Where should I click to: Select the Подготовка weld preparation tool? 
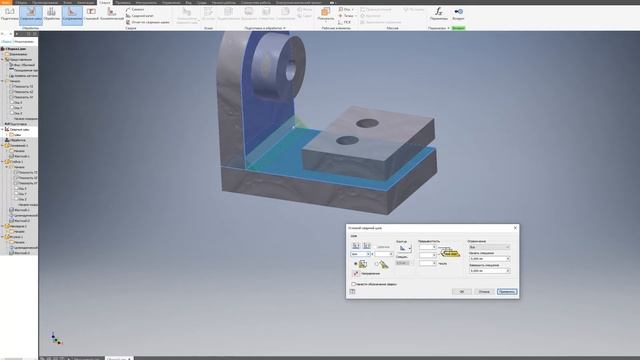point(9,14)
